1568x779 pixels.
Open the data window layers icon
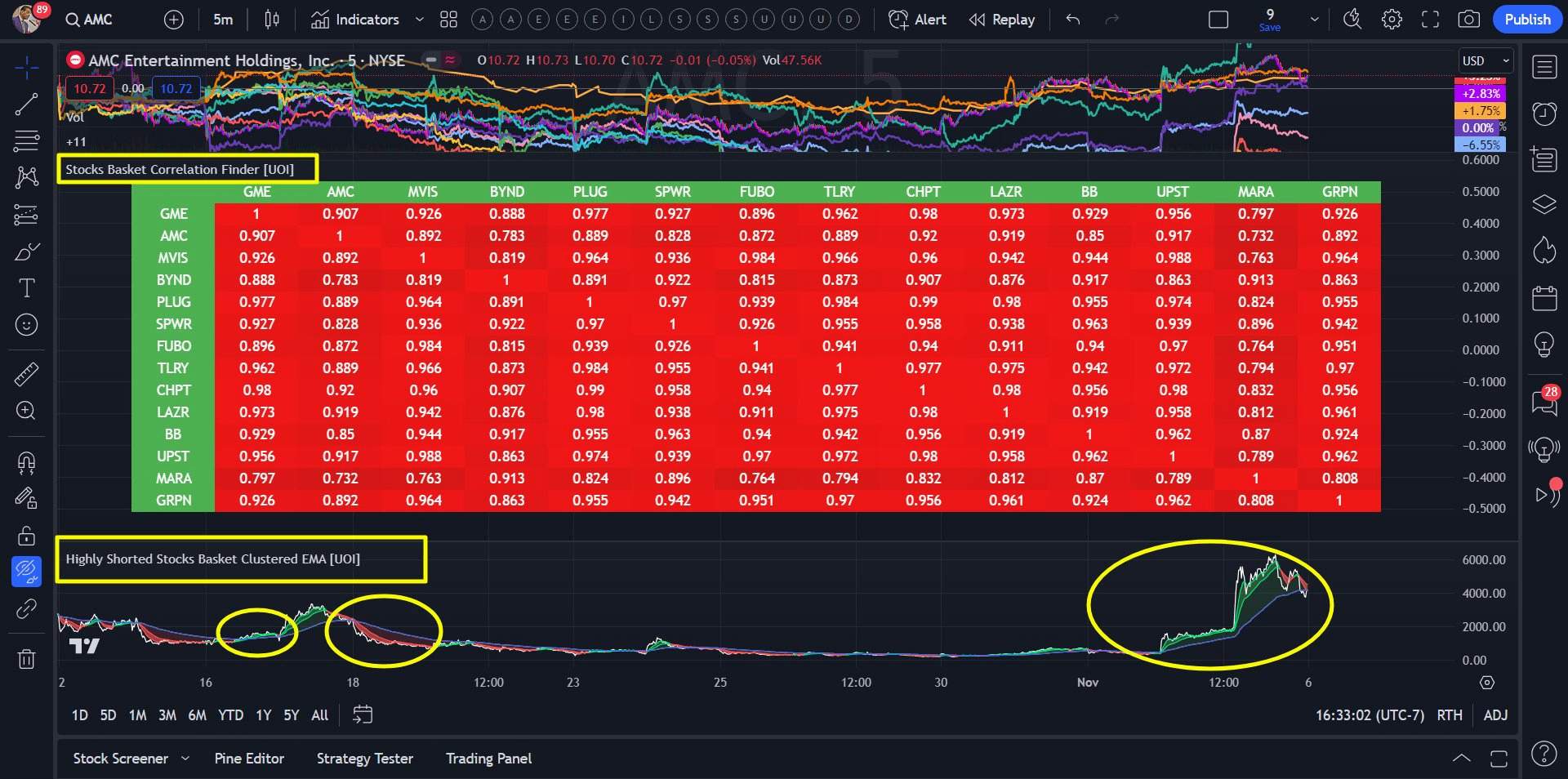[x=1543, y=204]
